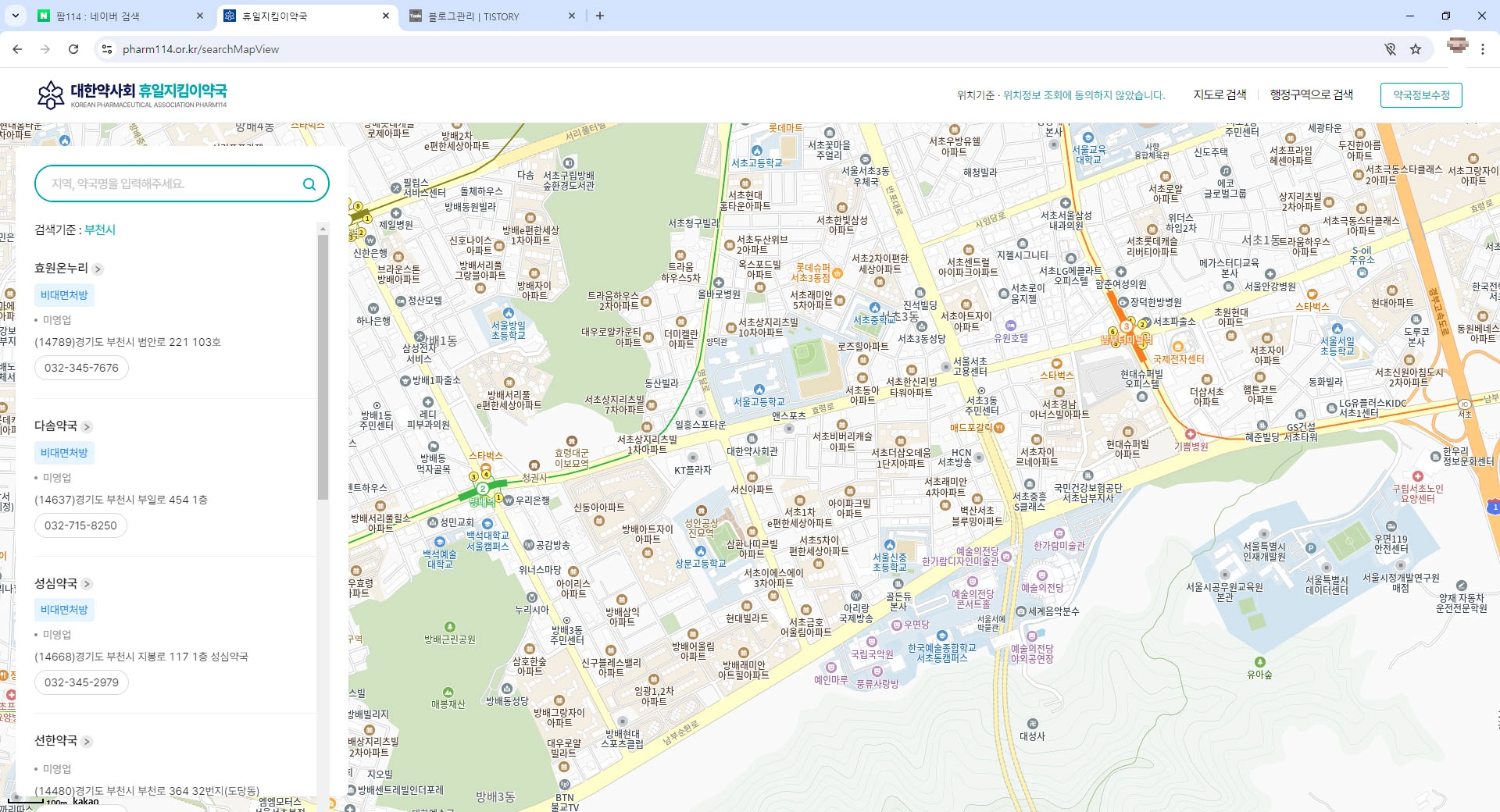Expand 선한약국 details arrow
The image size is (1500, 812).
click(x=87, y=742)
